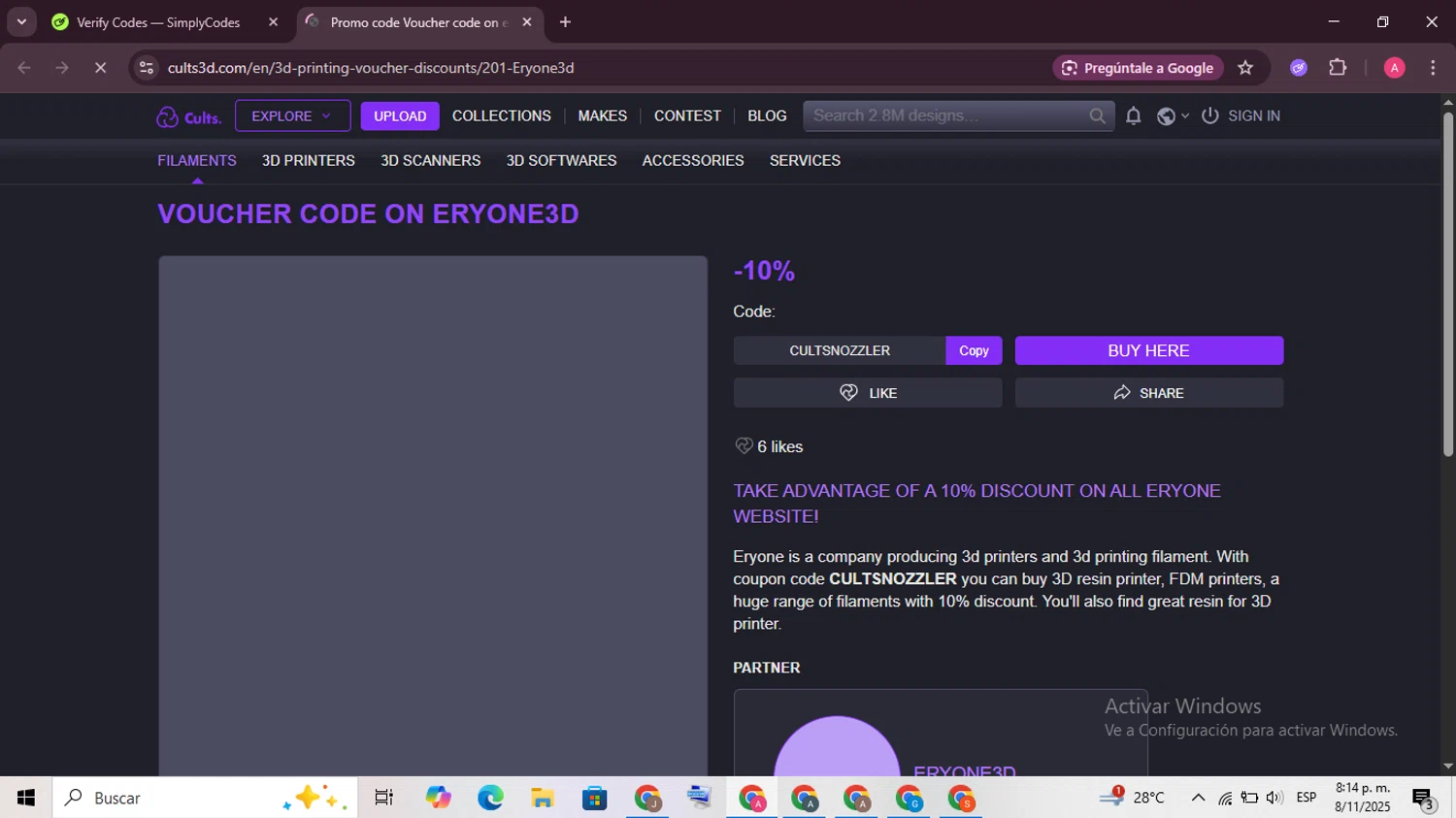1456x818 pixels.
Task: Open the Windows notification center
Action: [x=1423, y=799]
